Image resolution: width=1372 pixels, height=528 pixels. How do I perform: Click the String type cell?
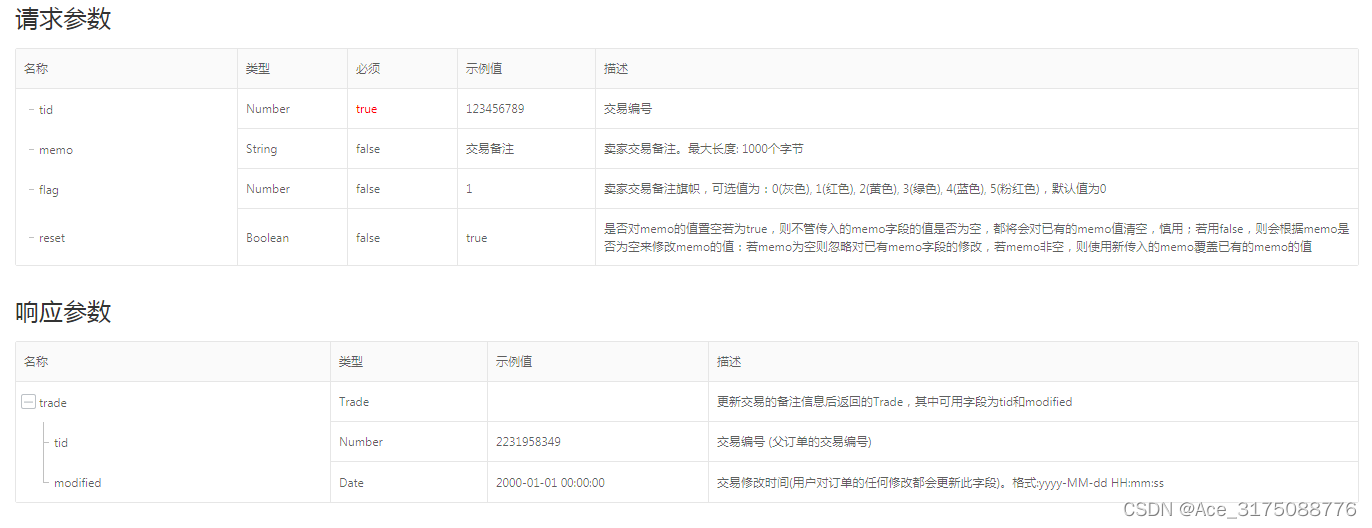[262, 149]
